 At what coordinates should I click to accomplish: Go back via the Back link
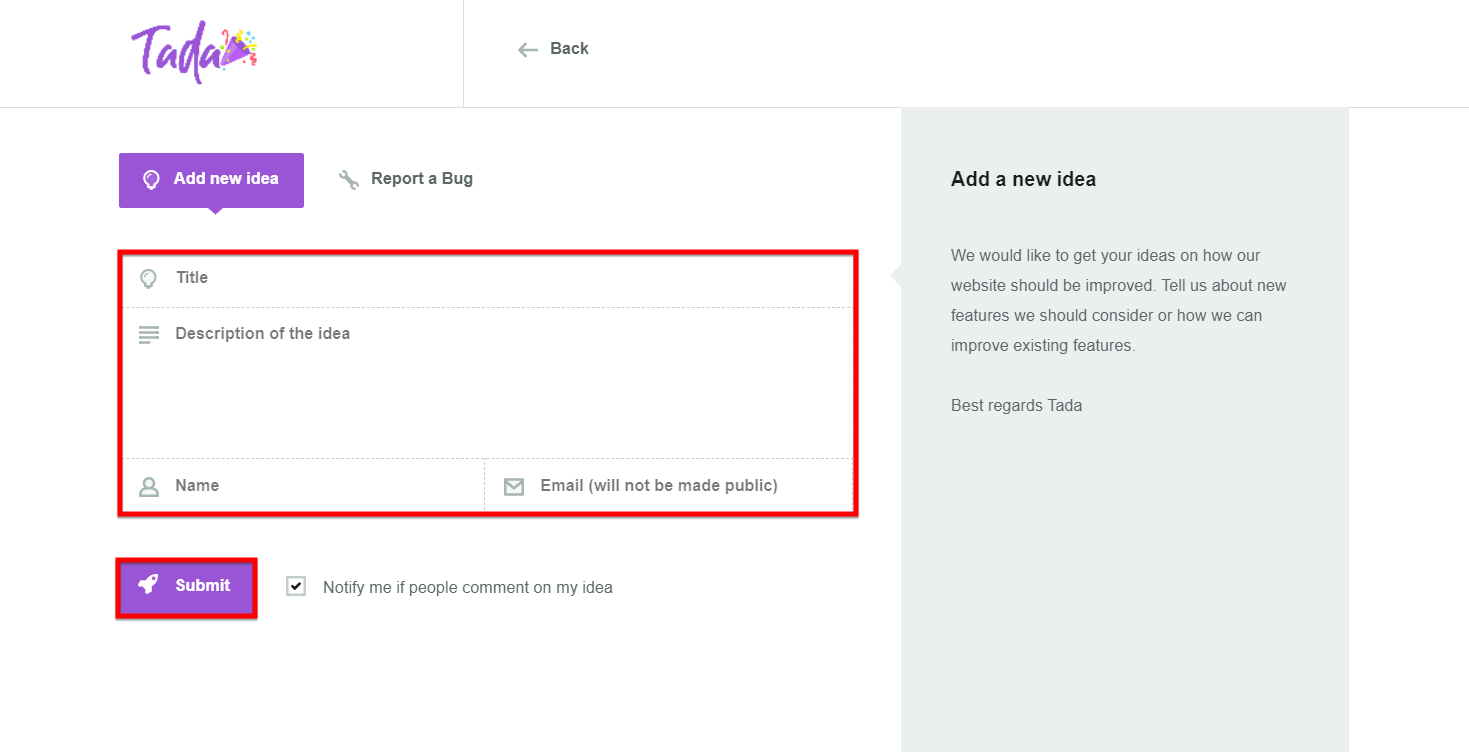(553, 49)
